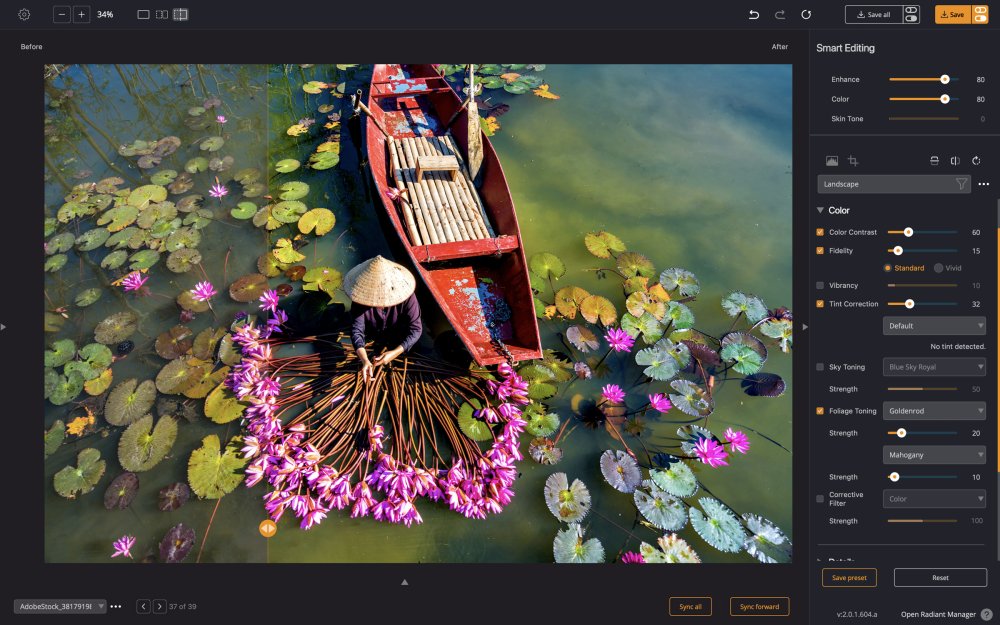Viewport: 1000px width, 625px height.
Task: Enable the Vibrancy checkbox
Action: (x=820, y=285)
